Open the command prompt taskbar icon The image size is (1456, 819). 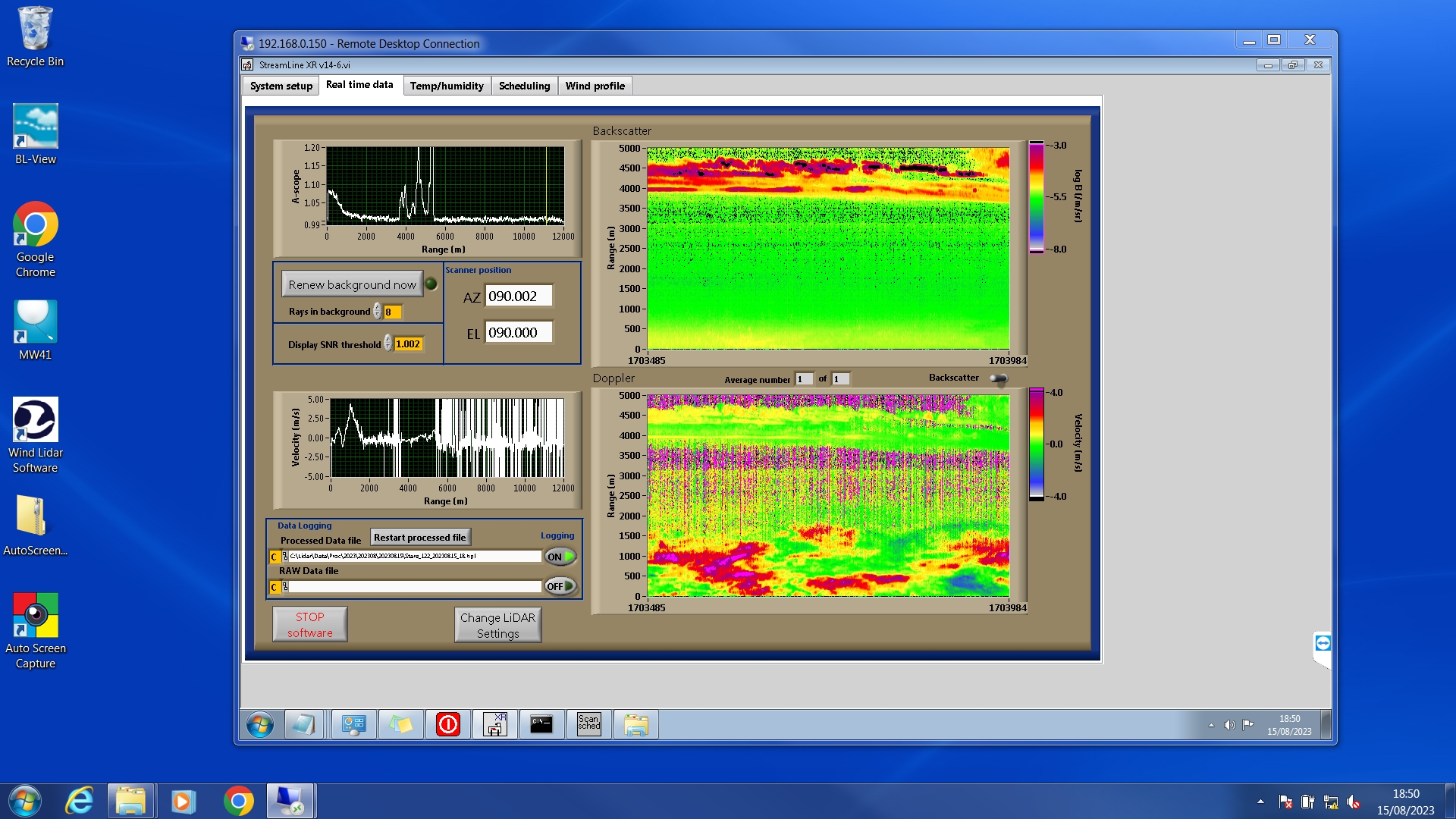(x=541, y=724)
